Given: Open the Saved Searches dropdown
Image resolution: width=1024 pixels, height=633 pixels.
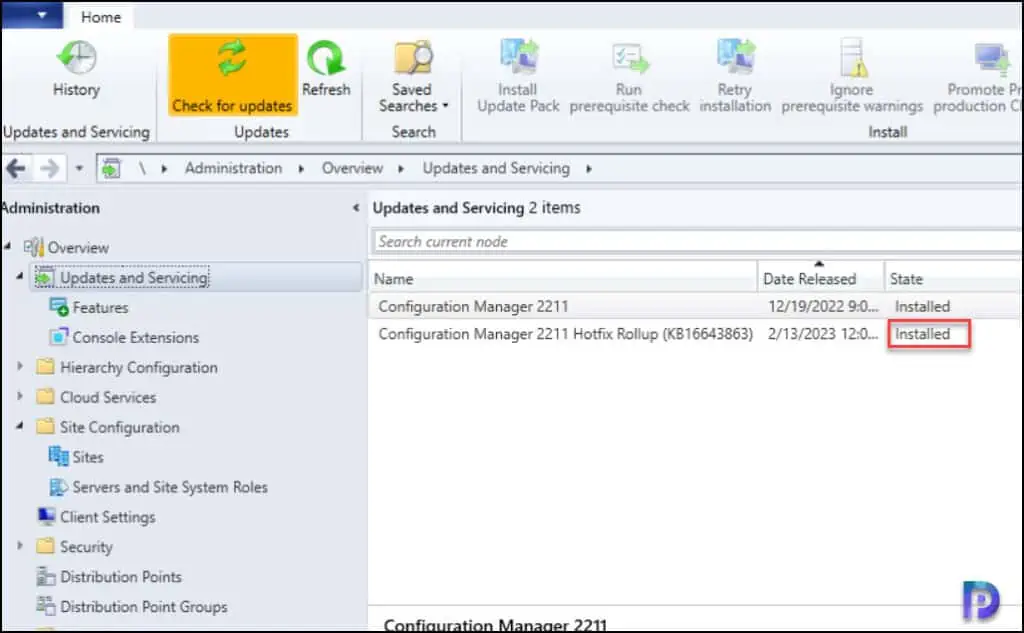Looking at the screenshot, I should (x=413, y=76).
